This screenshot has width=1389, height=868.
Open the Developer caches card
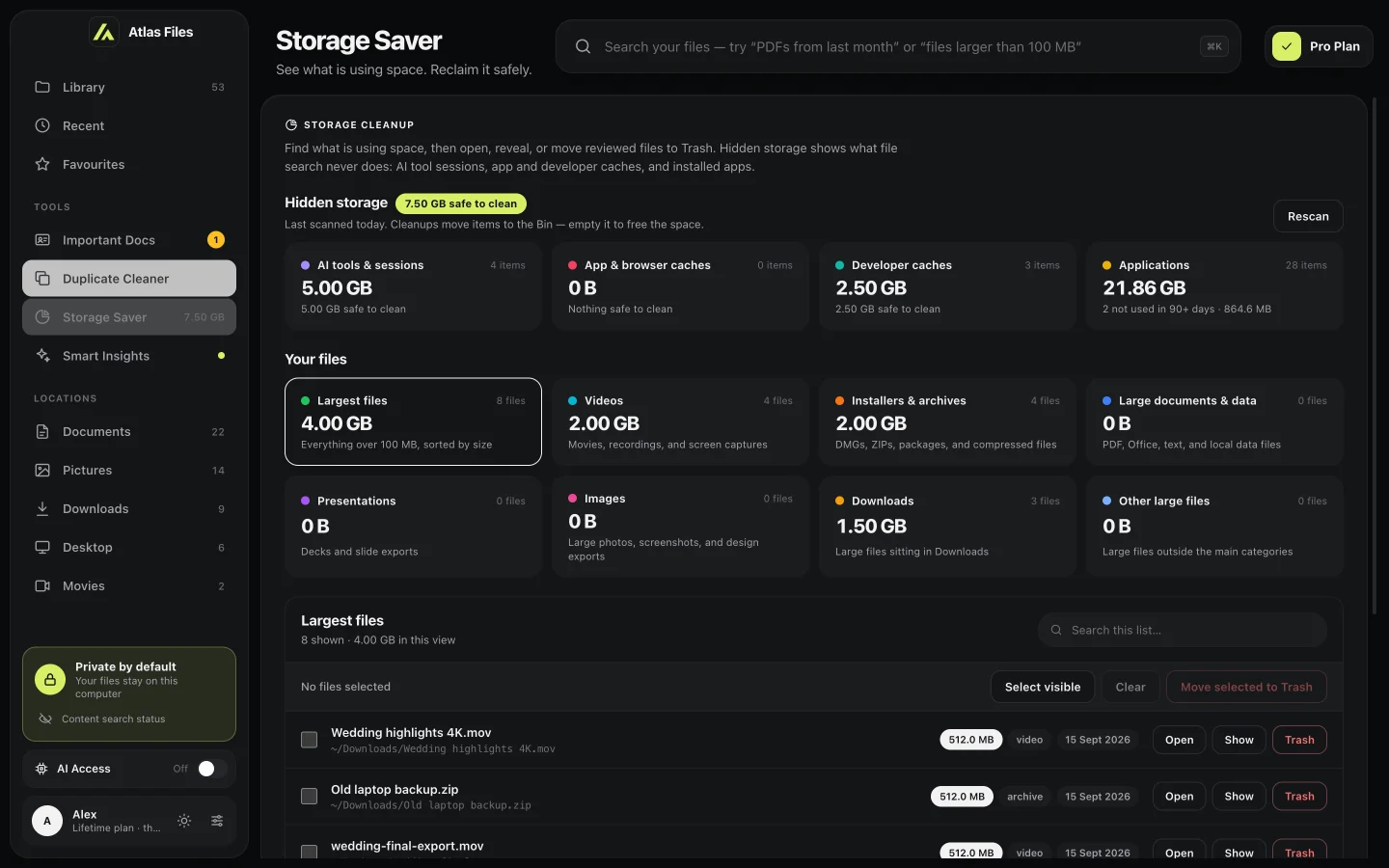click(x=947, y=287)
